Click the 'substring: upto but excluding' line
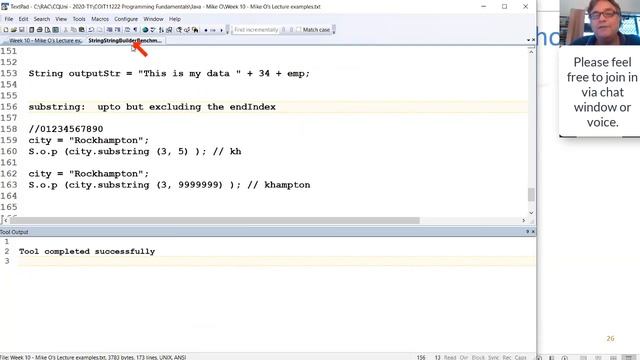640x360 pixels. 152,107
